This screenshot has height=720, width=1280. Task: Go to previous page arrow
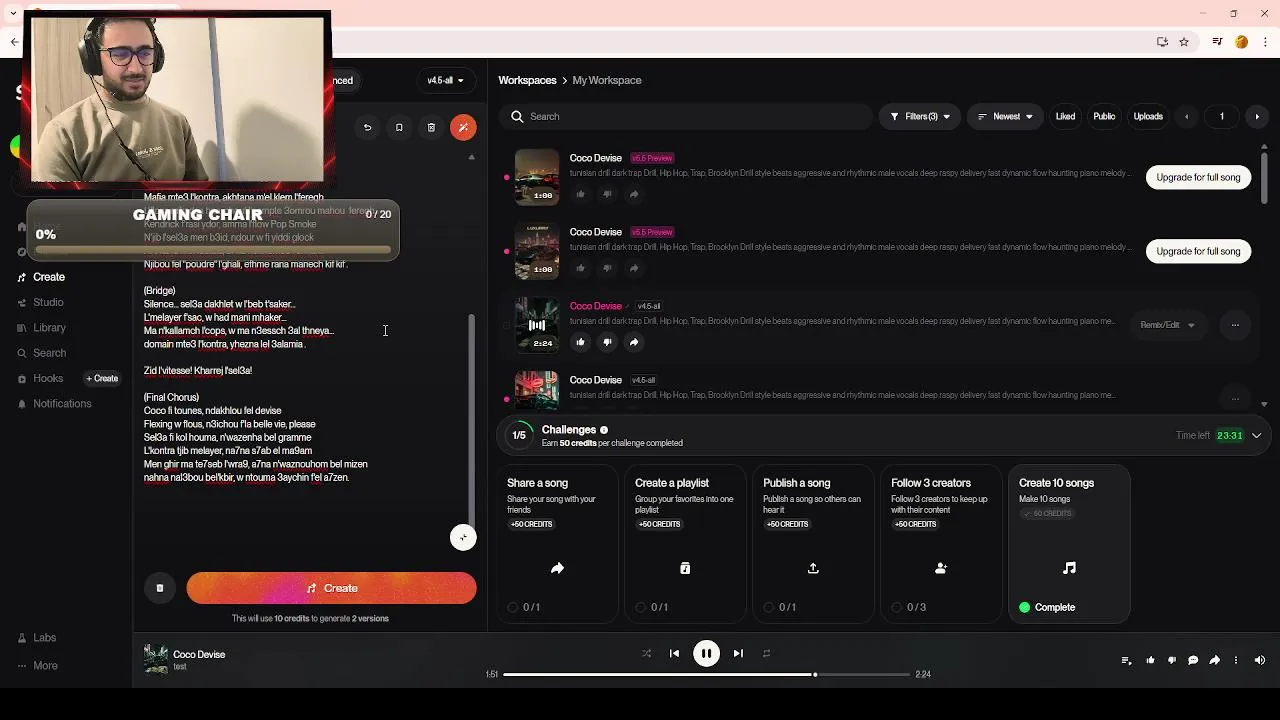(1187, 116)
